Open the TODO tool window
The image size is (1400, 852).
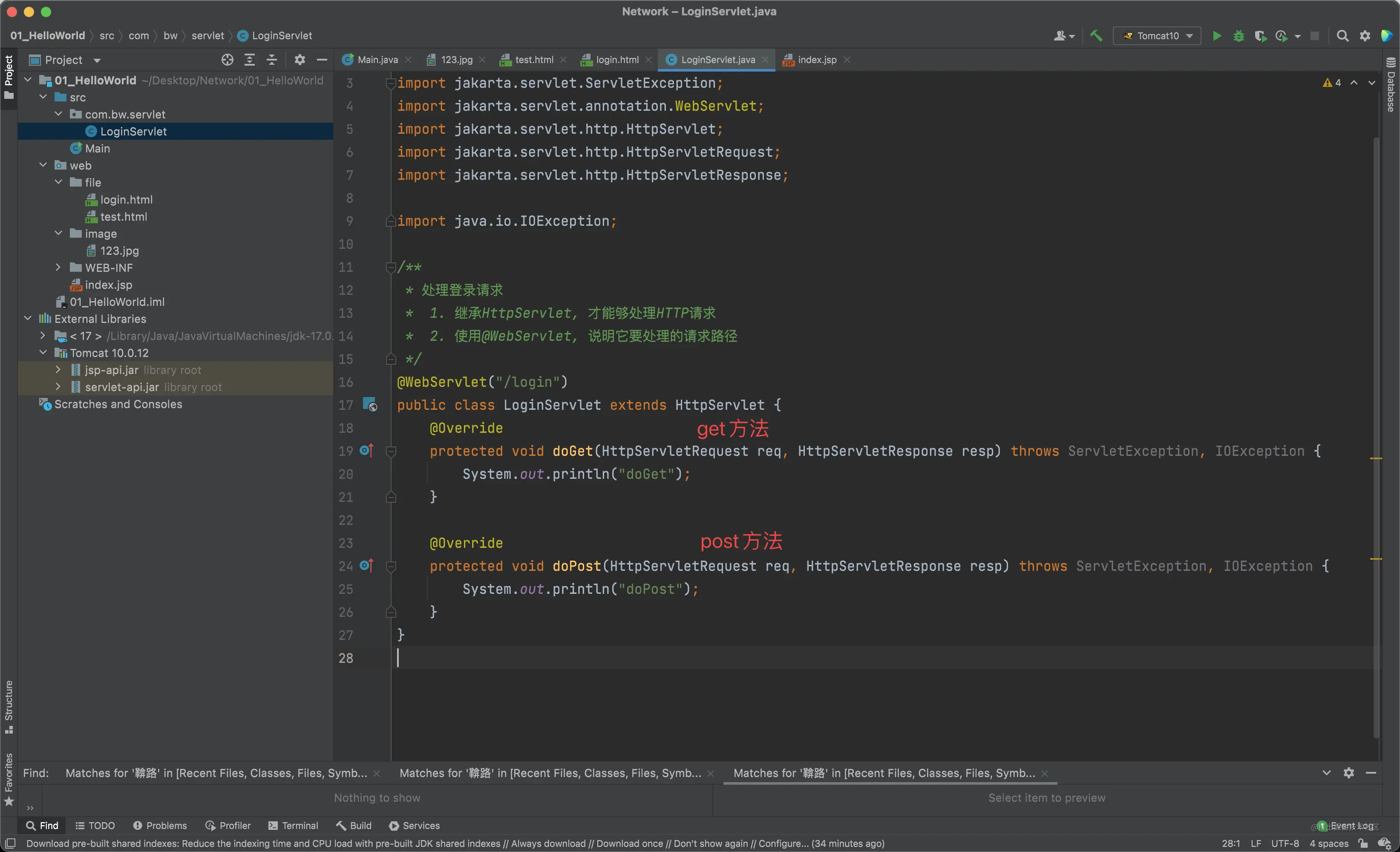(x=95, y=825)
